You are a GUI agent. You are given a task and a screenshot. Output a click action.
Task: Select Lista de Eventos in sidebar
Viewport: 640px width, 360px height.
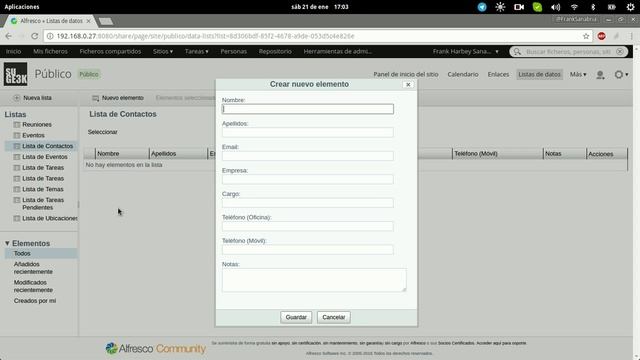(x=45, y=157)
